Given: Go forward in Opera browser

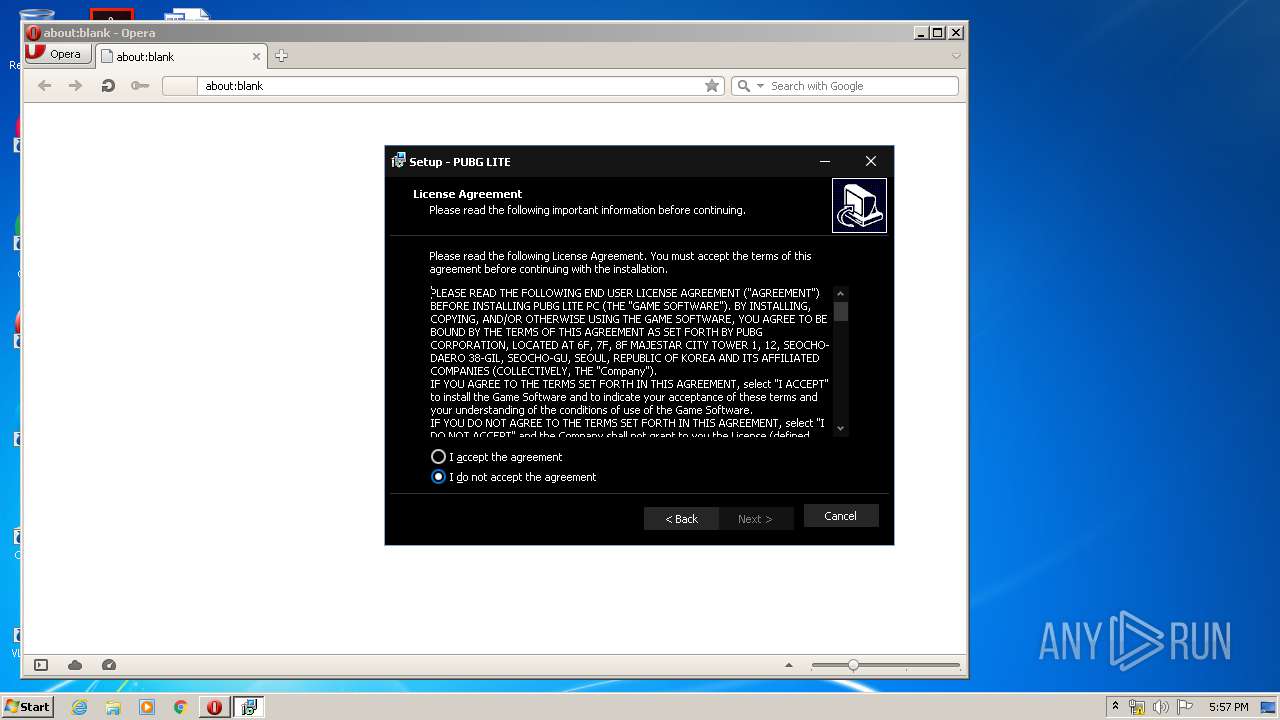Looking at the screenshot, I should tap(76, 86).
